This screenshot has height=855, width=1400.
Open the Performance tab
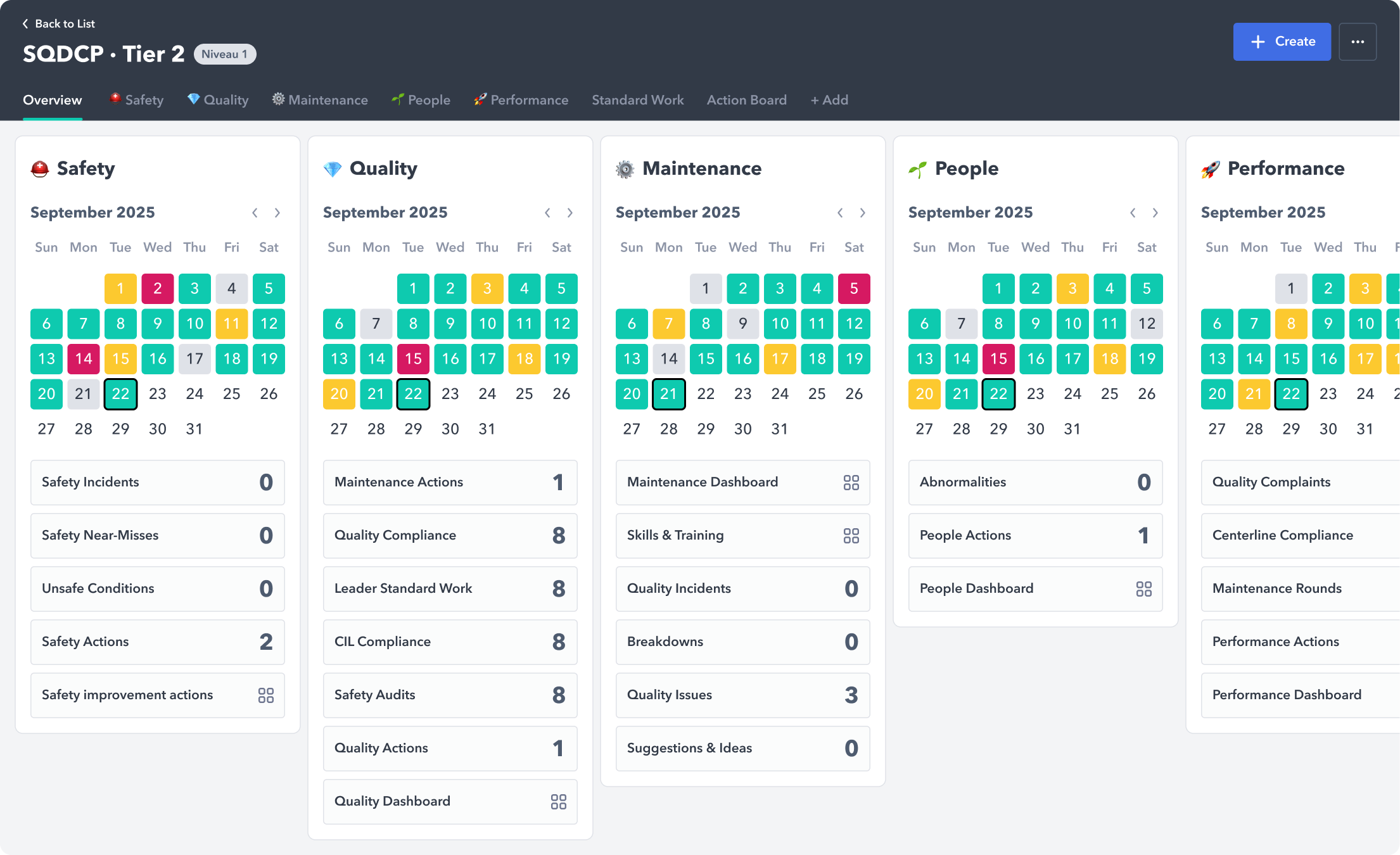coord(521,100)
